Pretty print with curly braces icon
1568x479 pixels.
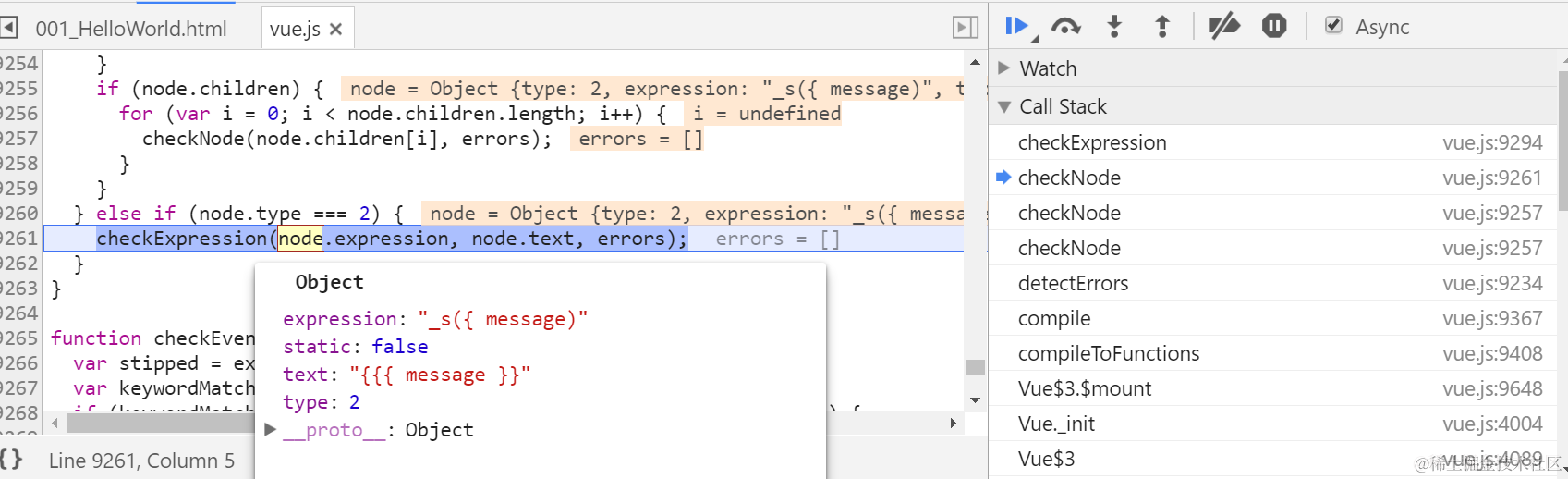(11, 460)
